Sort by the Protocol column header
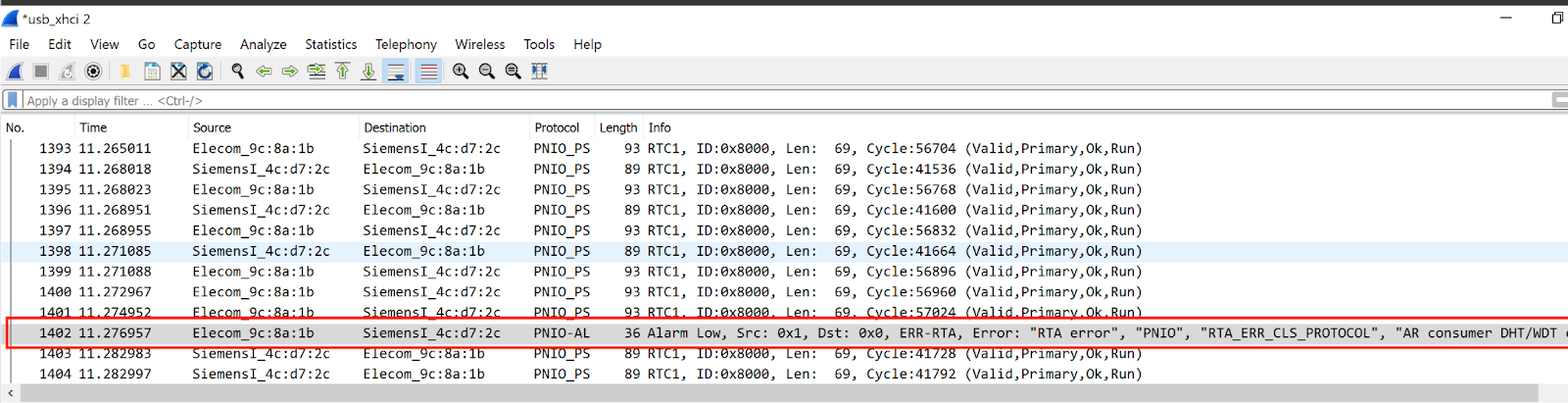This screenshot has height=403, width=1568. pos(563,127)
